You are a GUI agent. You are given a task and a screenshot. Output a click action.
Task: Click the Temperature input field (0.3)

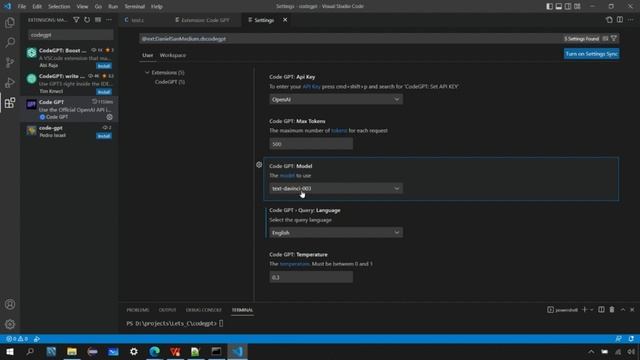[x=311, y=277]
